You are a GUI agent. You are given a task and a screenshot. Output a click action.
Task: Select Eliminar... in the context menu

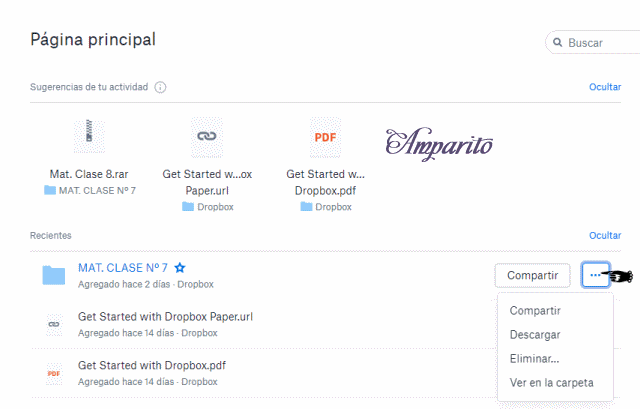pos(535,358)
